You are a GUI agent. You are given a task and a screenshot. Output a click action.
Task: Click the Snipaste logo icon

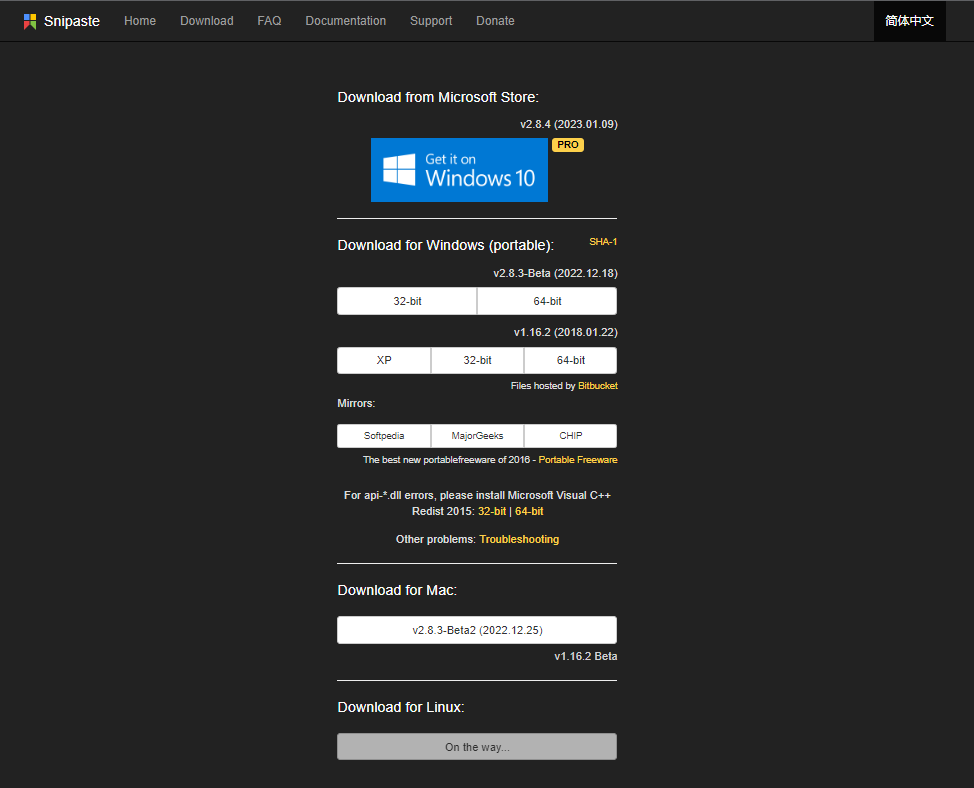coord(30,21)
